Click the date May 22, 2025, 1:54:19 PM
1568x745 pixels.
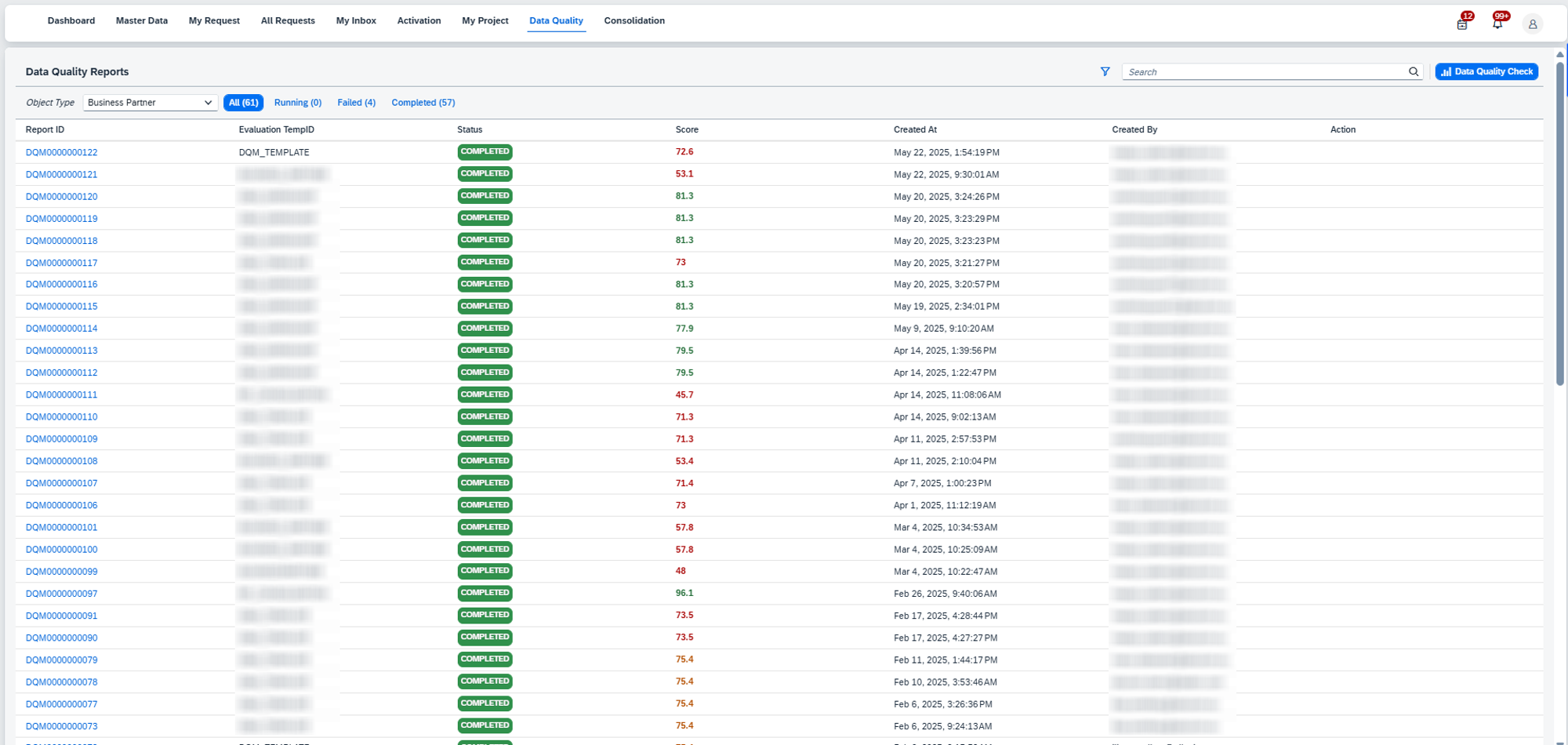coord(946,153)
